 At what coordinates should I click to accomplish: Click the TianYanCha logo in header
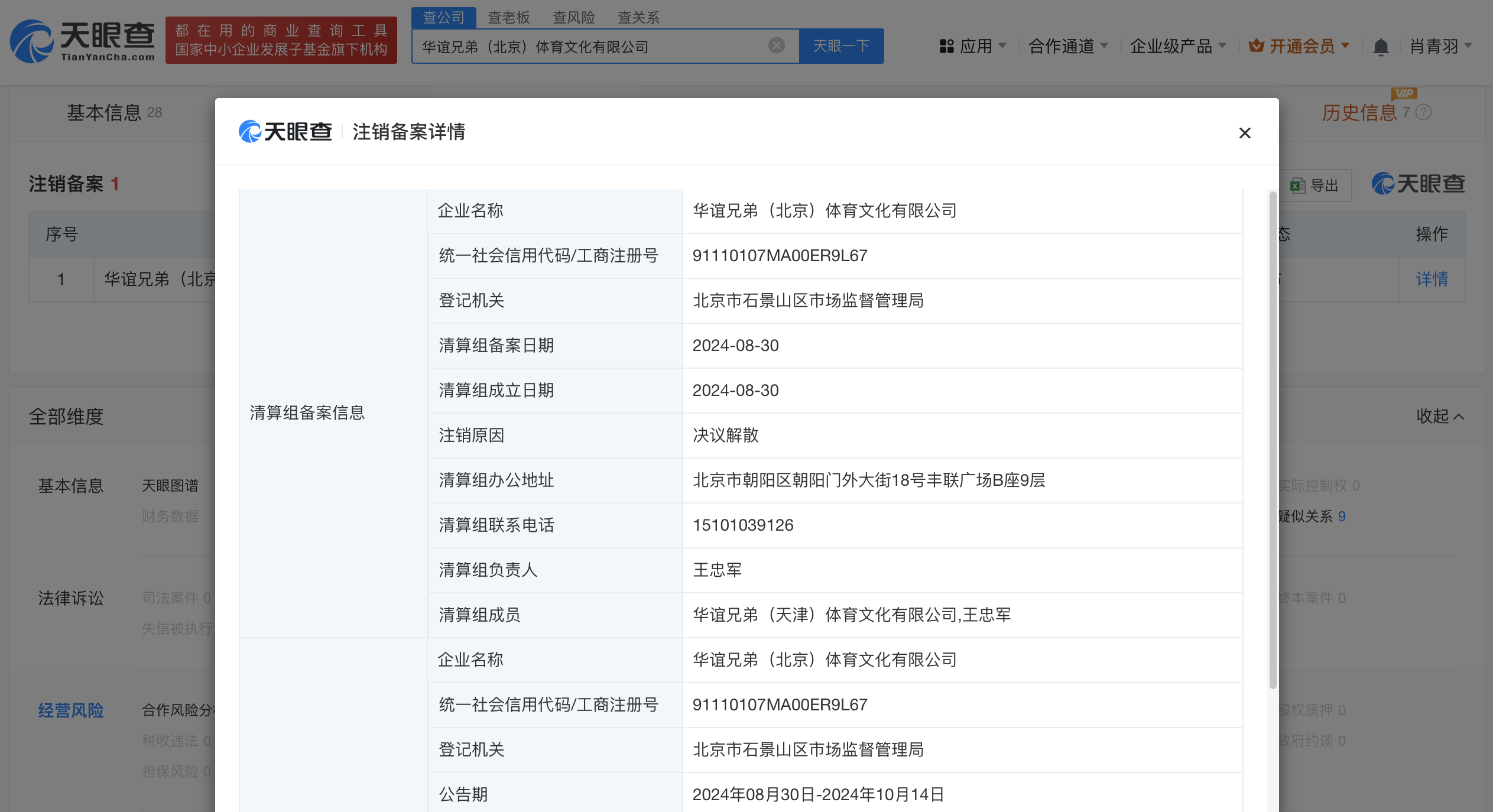[x=83, y=41]
